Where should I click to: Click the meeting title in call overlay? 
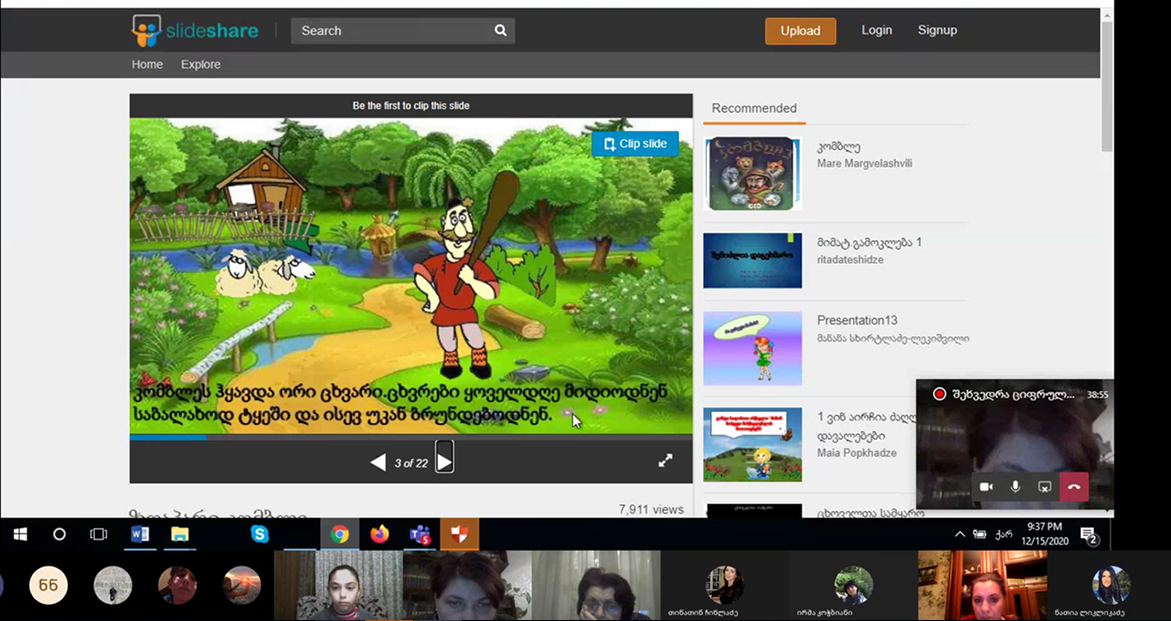coord(1013,394)
